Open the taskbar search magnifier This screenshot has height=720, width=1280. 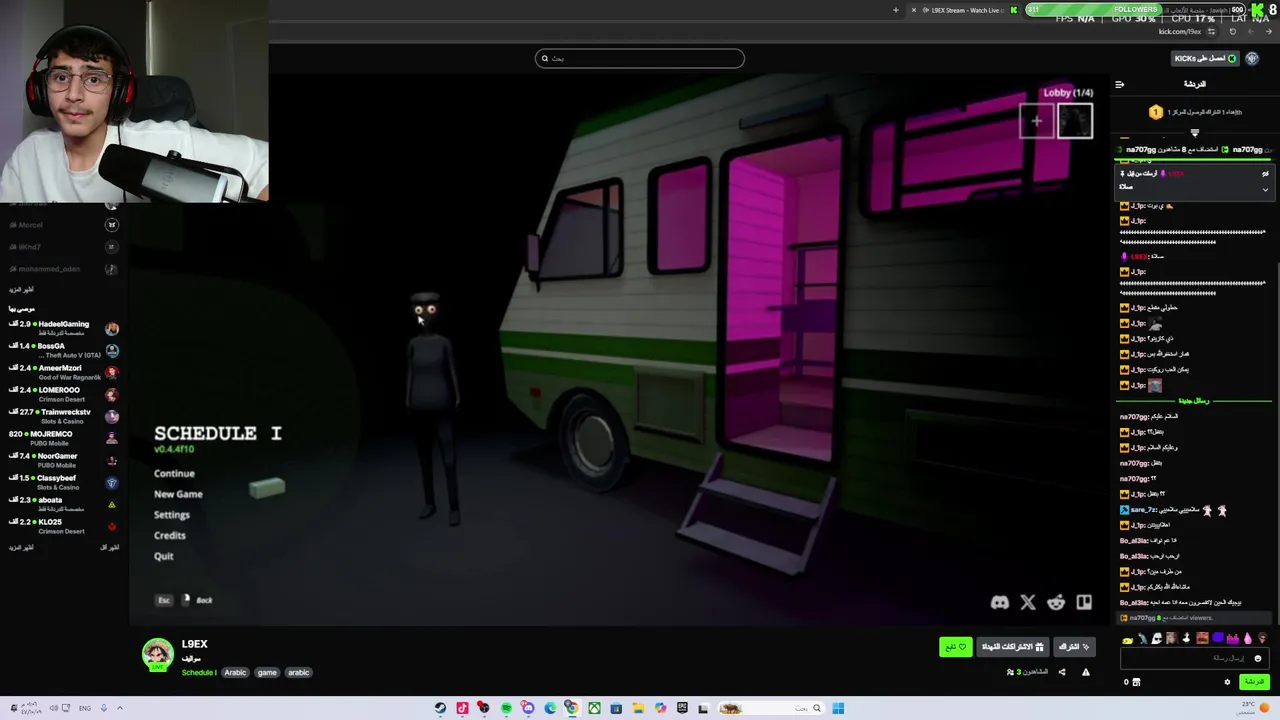click(x=816, y=708)
